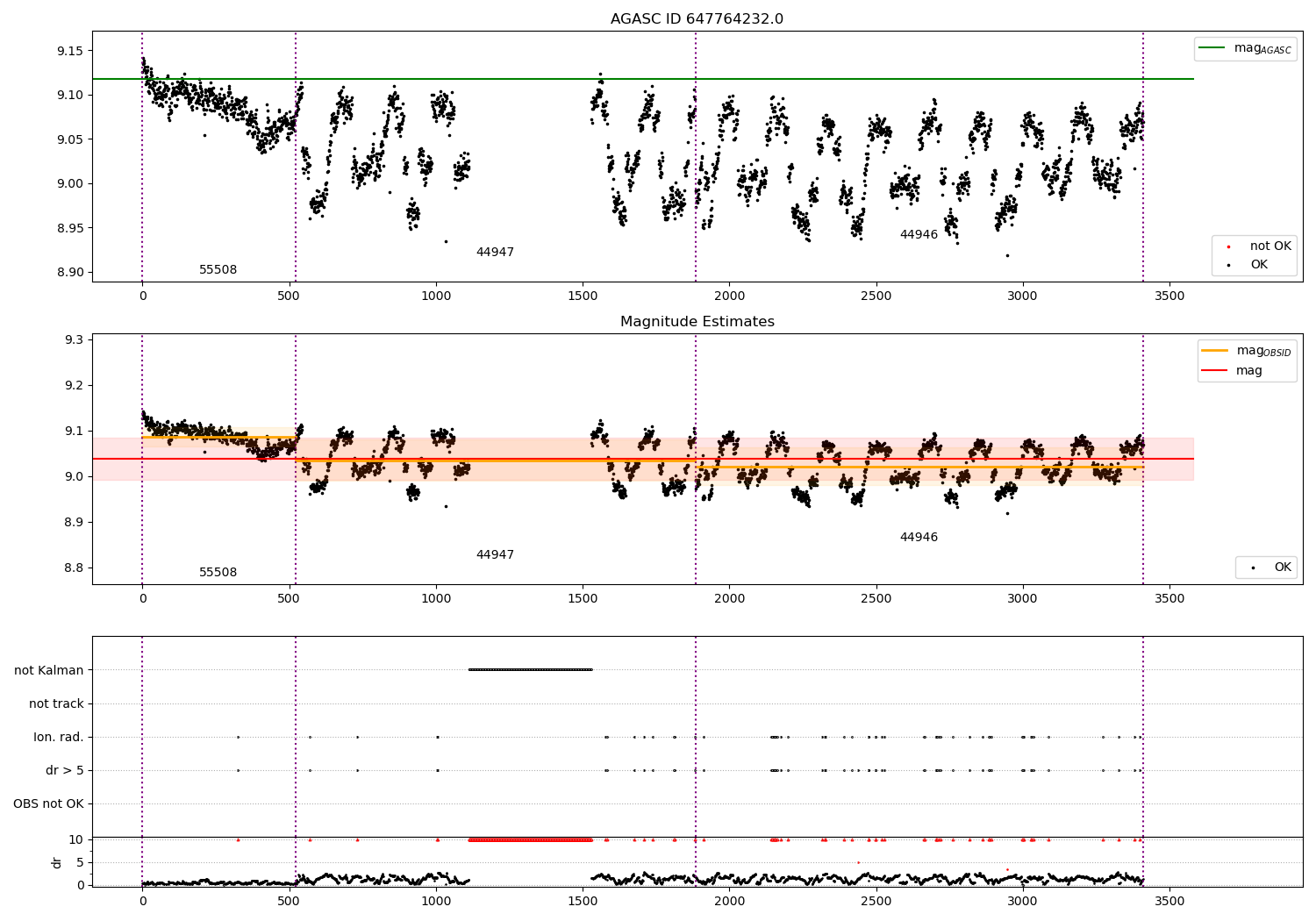Click the 55508 label in the top plot

(x=218, y=270)
